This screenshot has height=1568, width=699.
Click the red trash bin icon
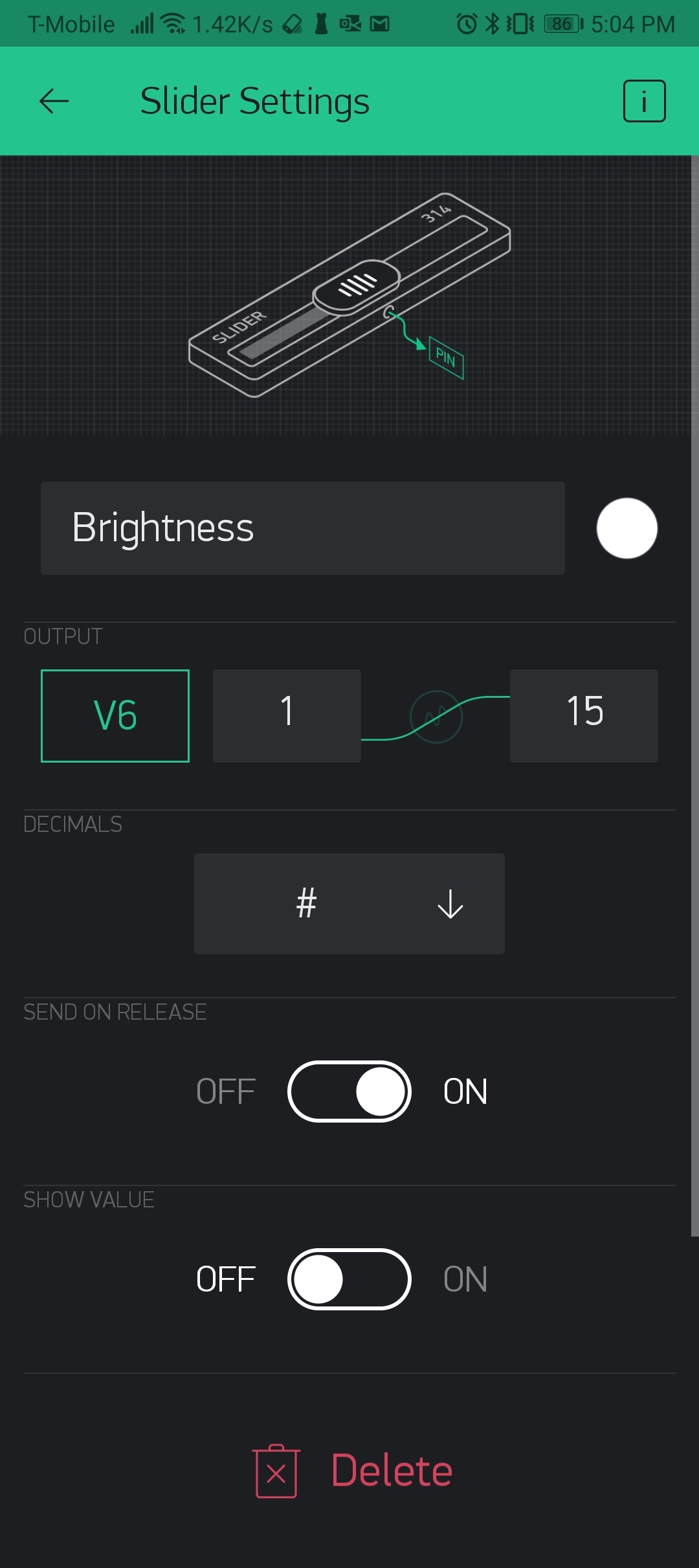pyautogui.click(x=276, y=1471)
